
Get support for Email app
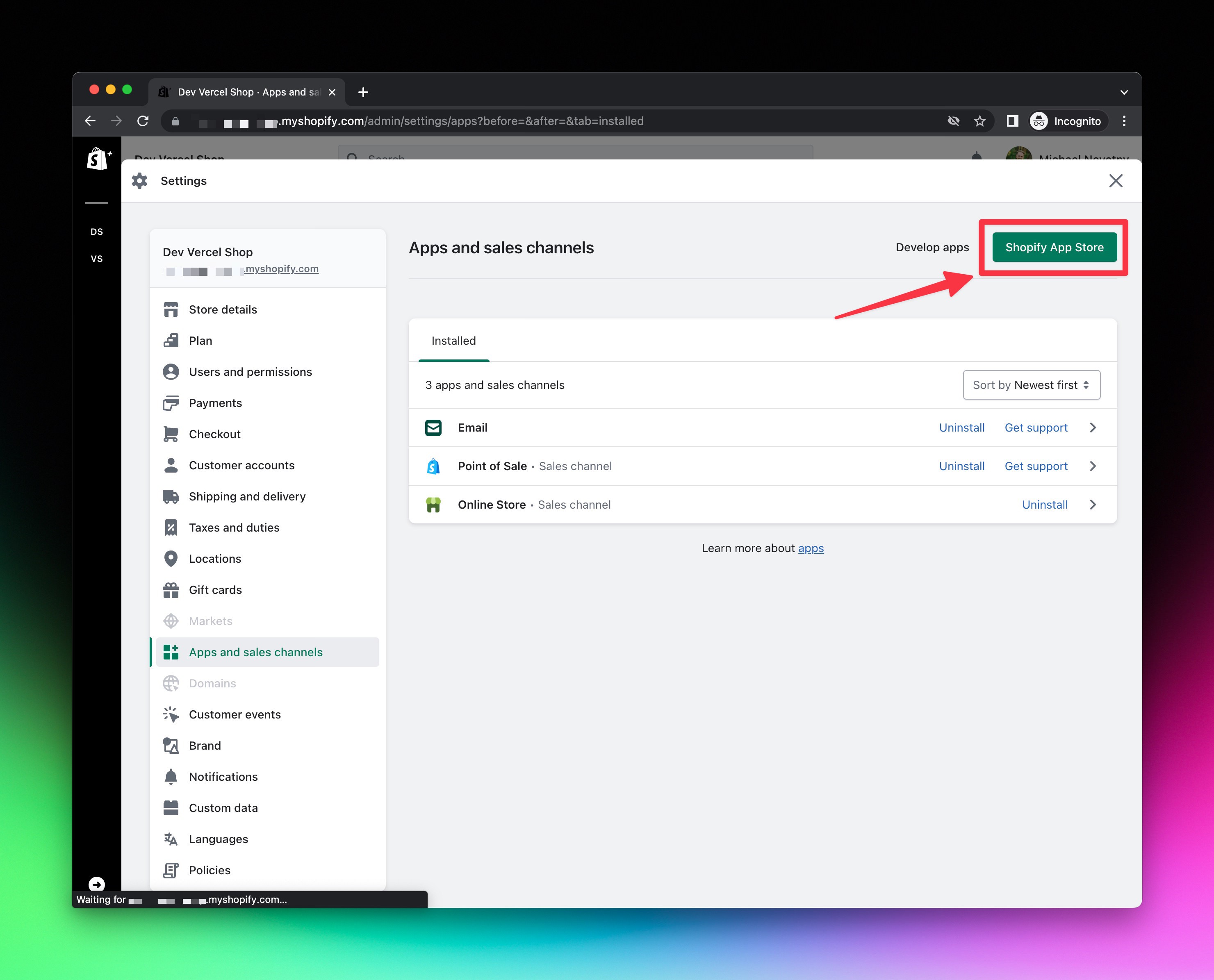click(x=1036, y=428)
